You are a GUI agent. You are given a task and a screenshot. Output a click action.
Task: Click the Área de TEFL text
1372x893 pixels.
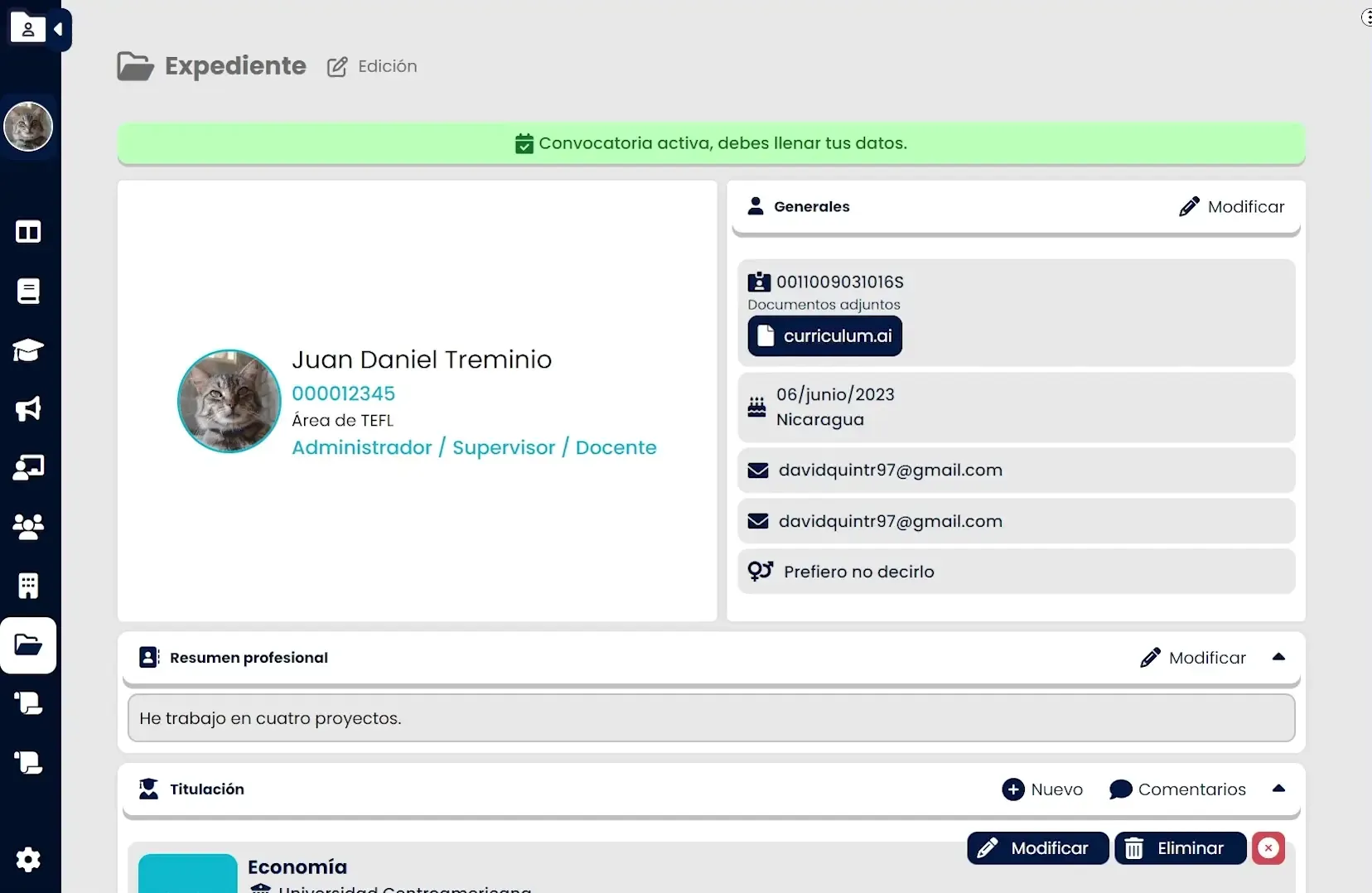[x=342, y=421]
